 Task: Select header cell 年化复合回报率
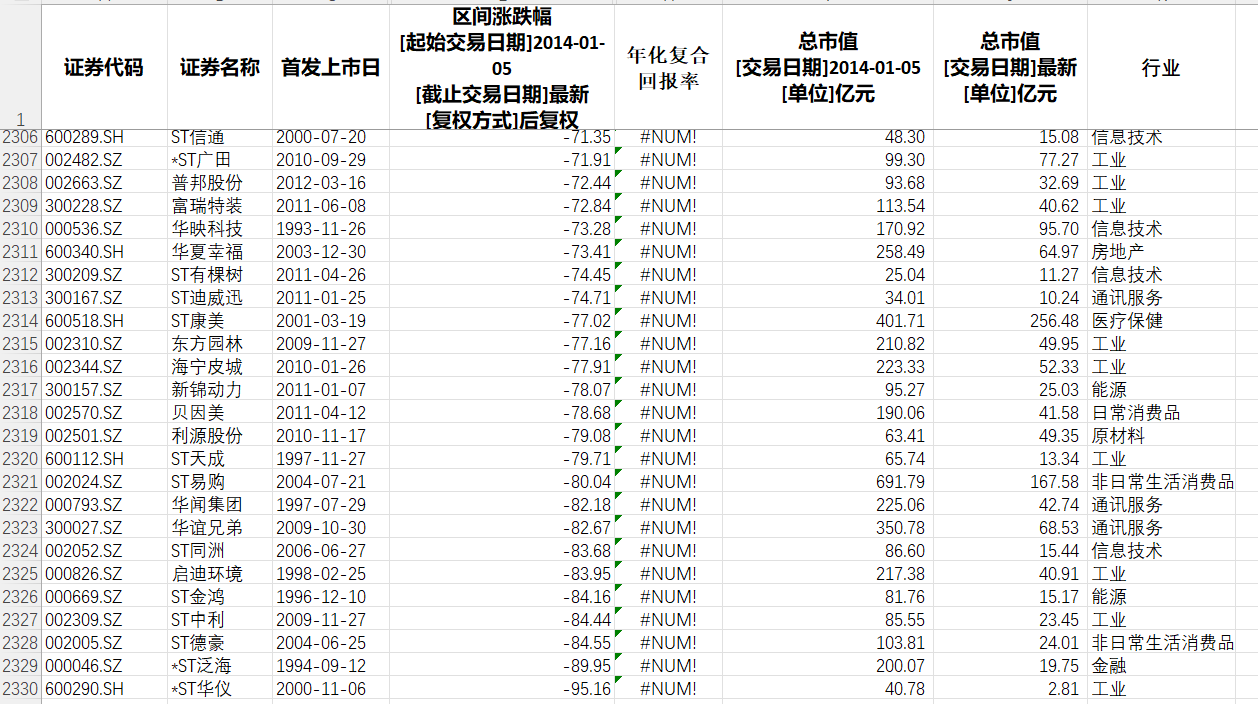tap(667, 68)
